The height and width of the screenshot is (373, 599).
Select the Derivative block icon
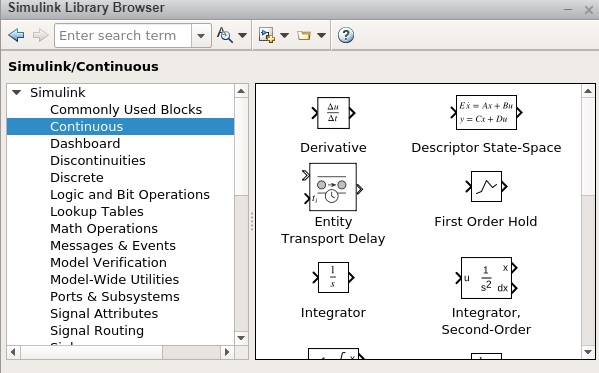[x=333, y=113]
